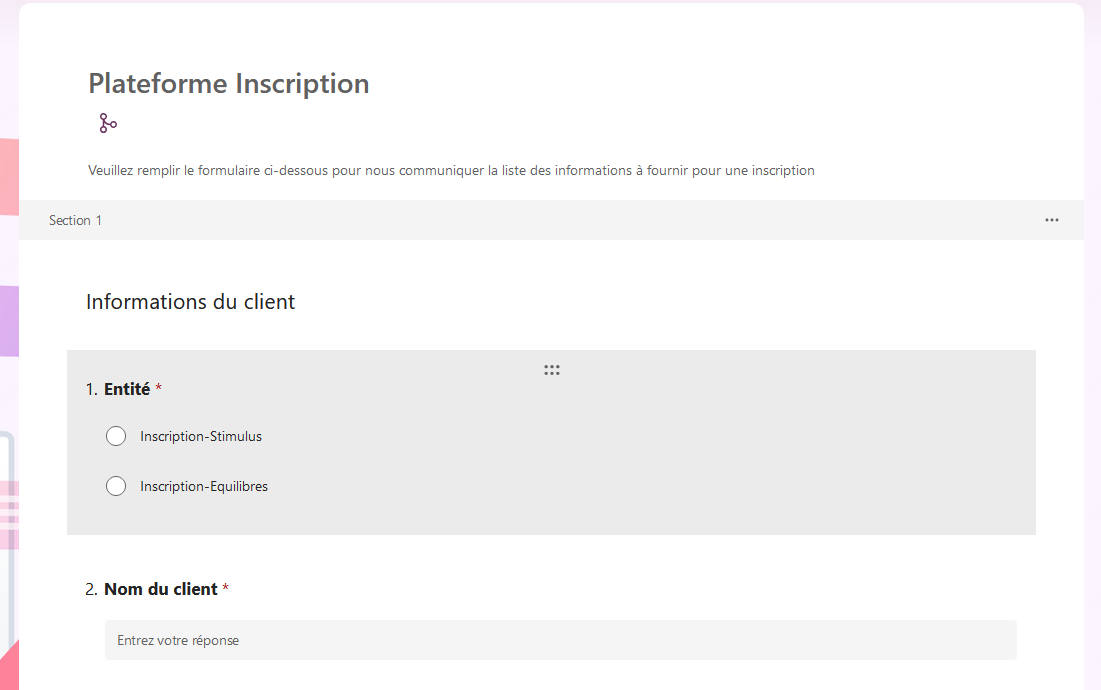Click the branching icon below the form title
This screenshot has width=1101, height=690.
coord(108,124)
